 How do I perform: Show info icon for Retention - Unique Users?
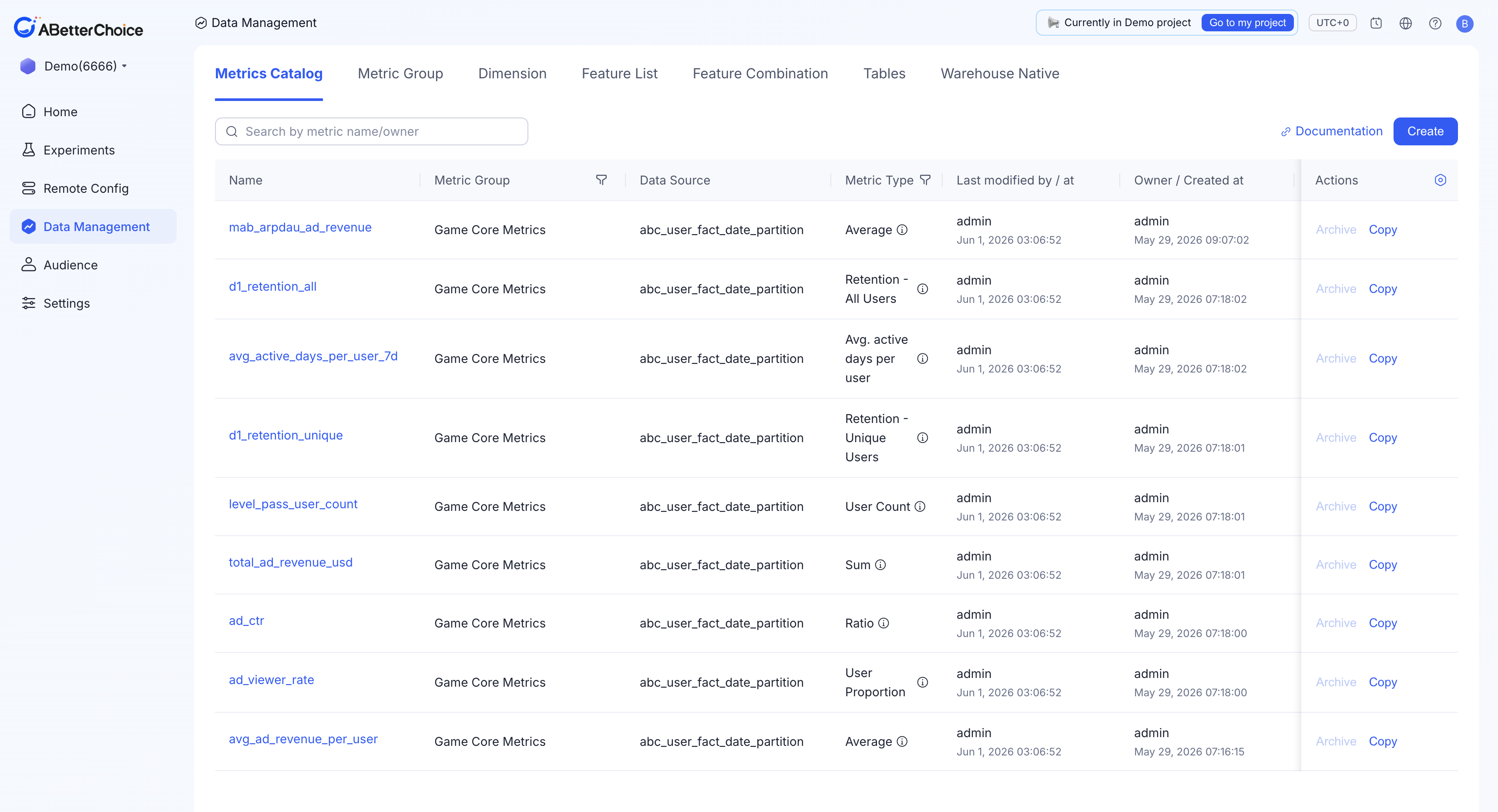click(922, 438)
